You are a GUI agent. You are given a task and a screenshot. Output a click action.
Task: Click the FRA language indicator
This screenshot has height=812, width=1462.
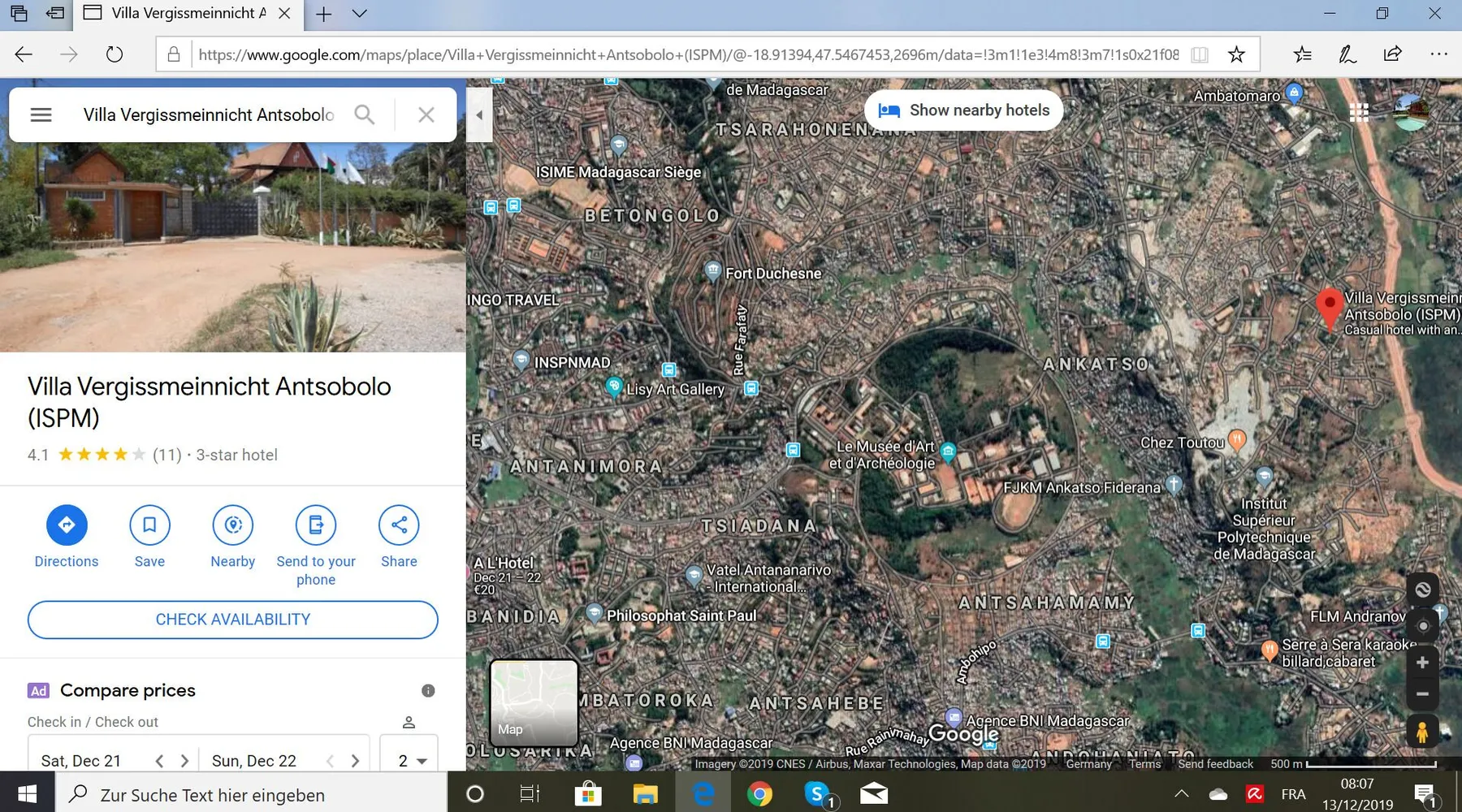click(x=1294, y=793)
